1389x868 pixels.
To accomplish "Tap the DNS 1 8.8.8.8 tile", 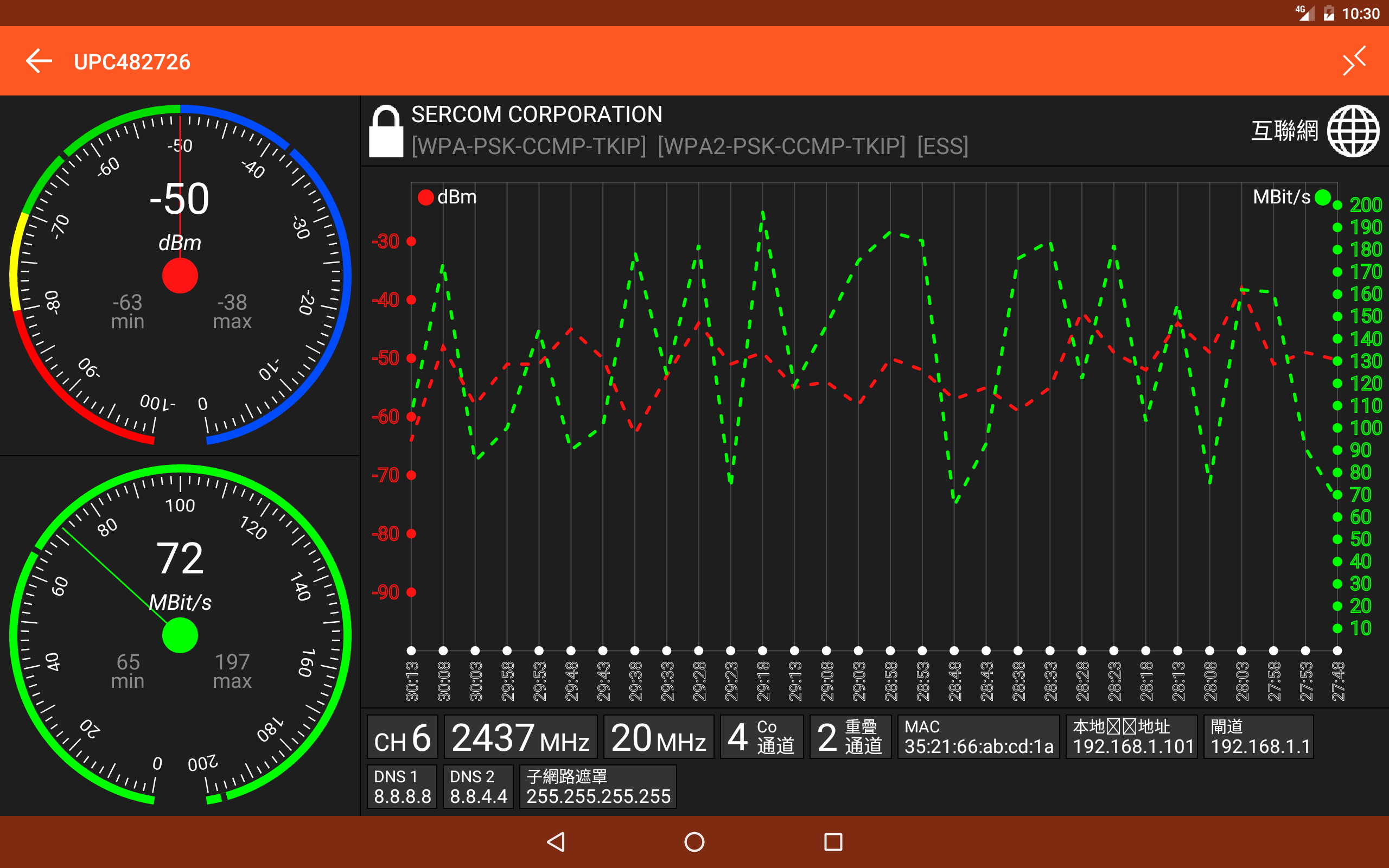I will pos(402,787).
